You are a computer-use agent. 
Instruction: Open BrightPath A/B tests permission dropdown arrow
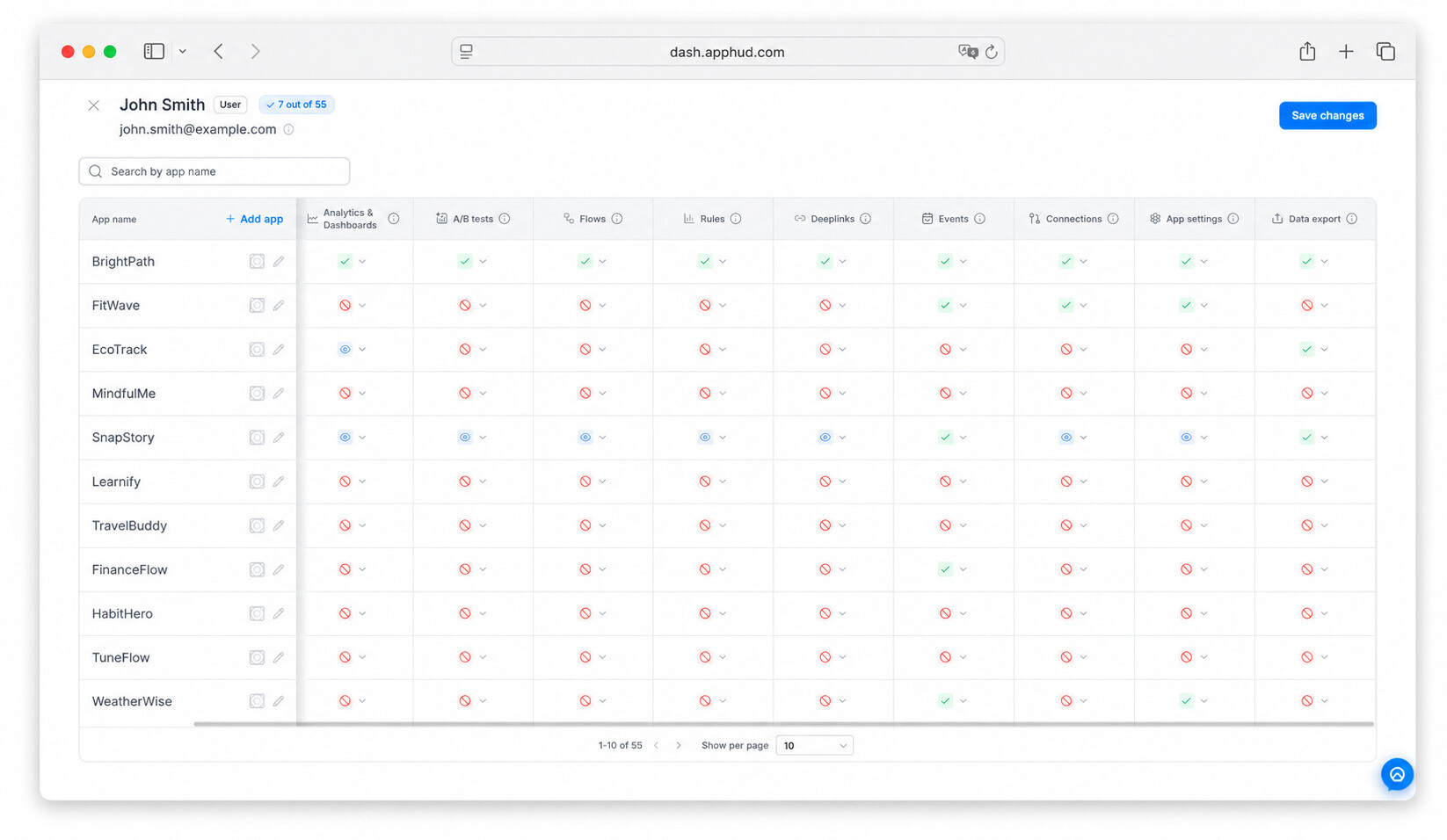[483, 262]
